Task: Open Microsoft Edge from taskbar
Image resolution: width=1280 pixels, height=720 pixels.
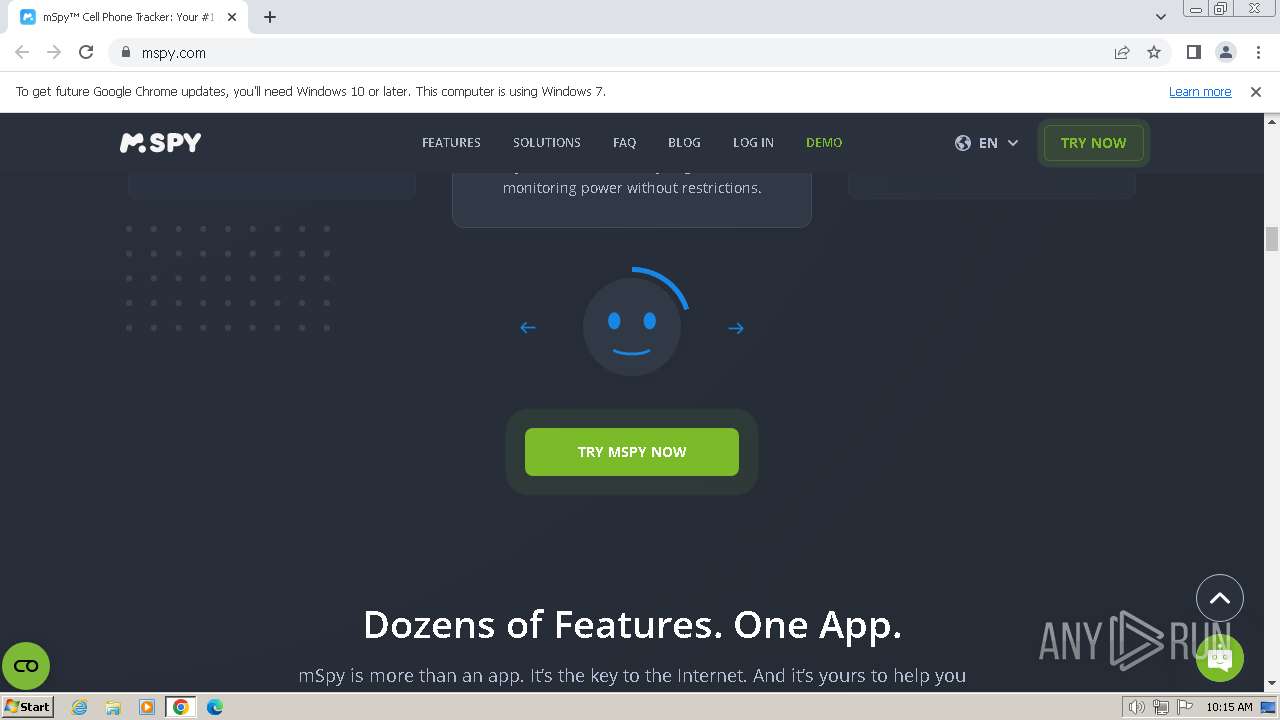Action: pyautogui.click(x=215, y=707)
